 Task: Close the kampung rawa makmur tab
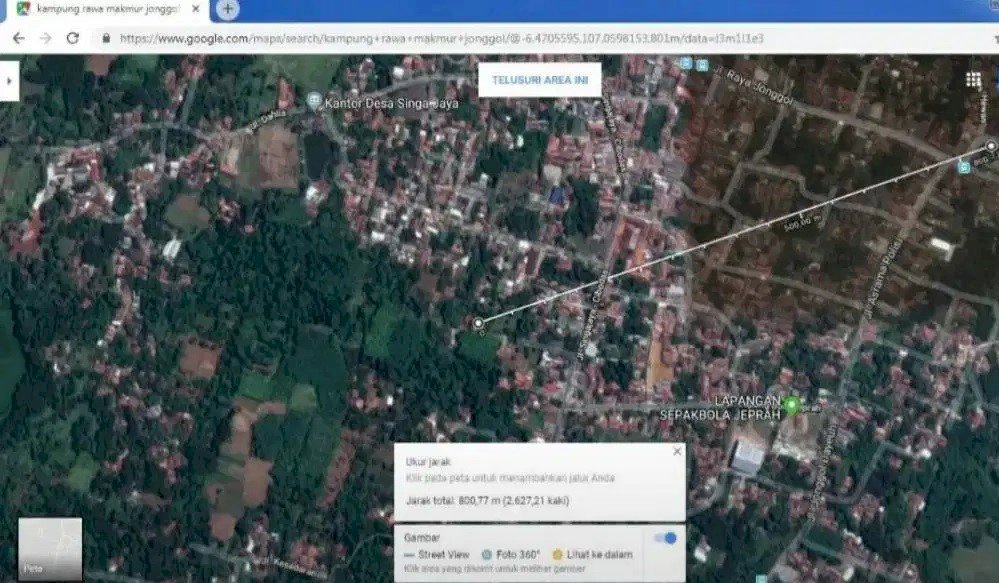pyautogui.click(x=198, y=9)
